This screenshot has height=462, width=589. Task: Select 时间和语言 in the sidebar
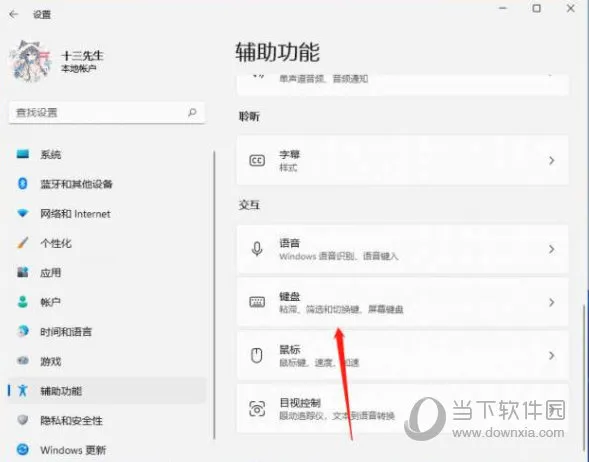(107, 331)
